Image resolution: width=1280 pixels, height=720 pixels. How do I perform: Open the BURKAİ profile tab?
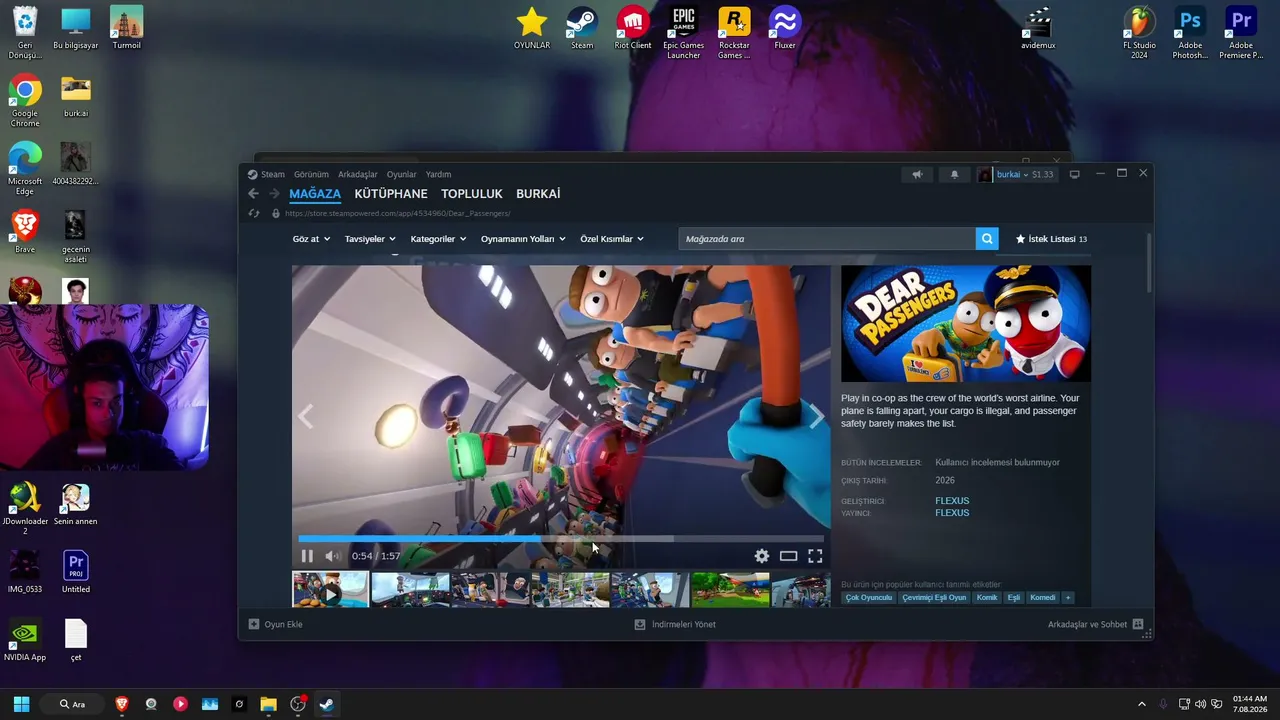click(538, 194)
